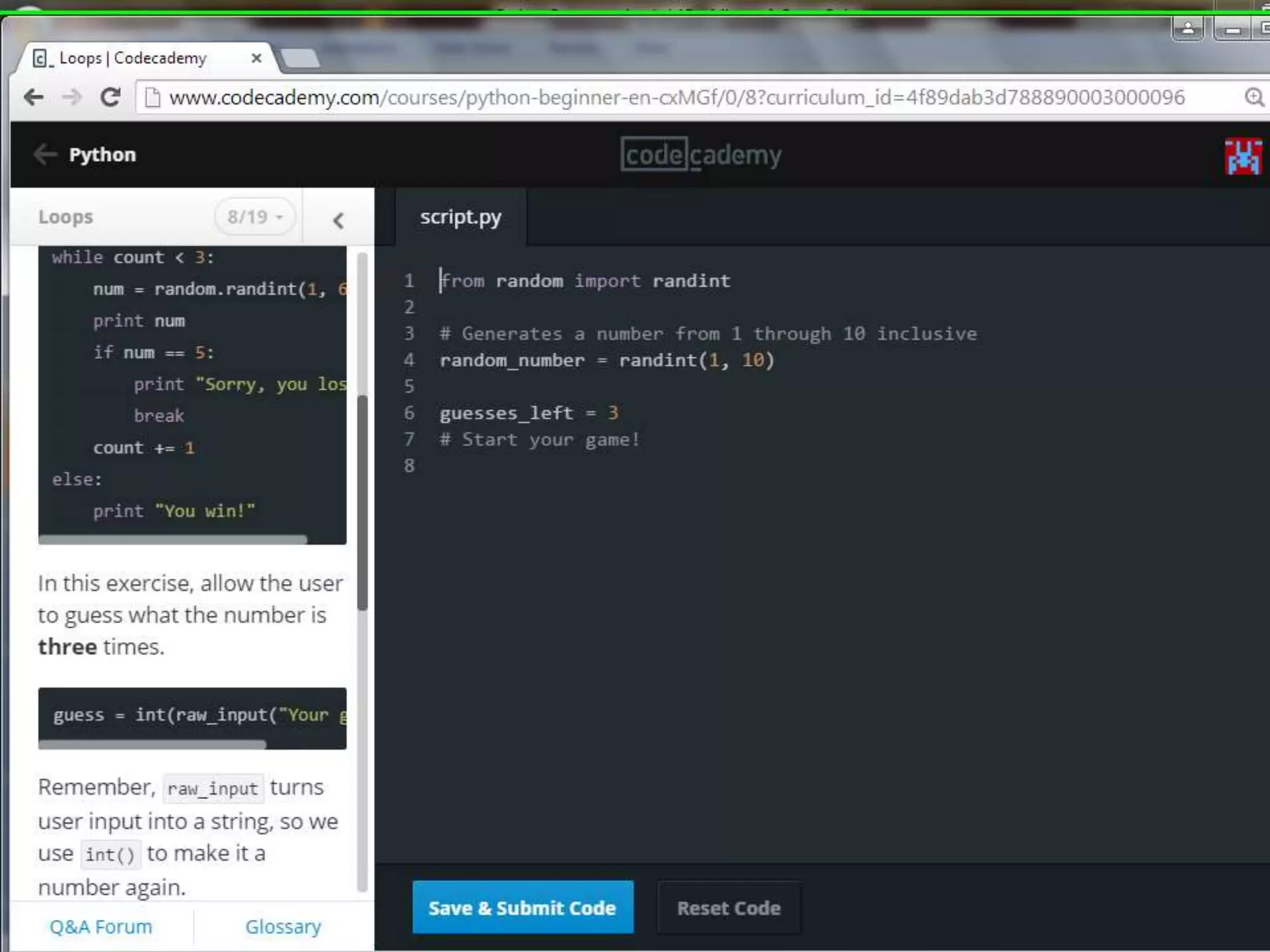Click the Codecademy logo
This screenshot has height=952, width=1270.
[701, 154]
